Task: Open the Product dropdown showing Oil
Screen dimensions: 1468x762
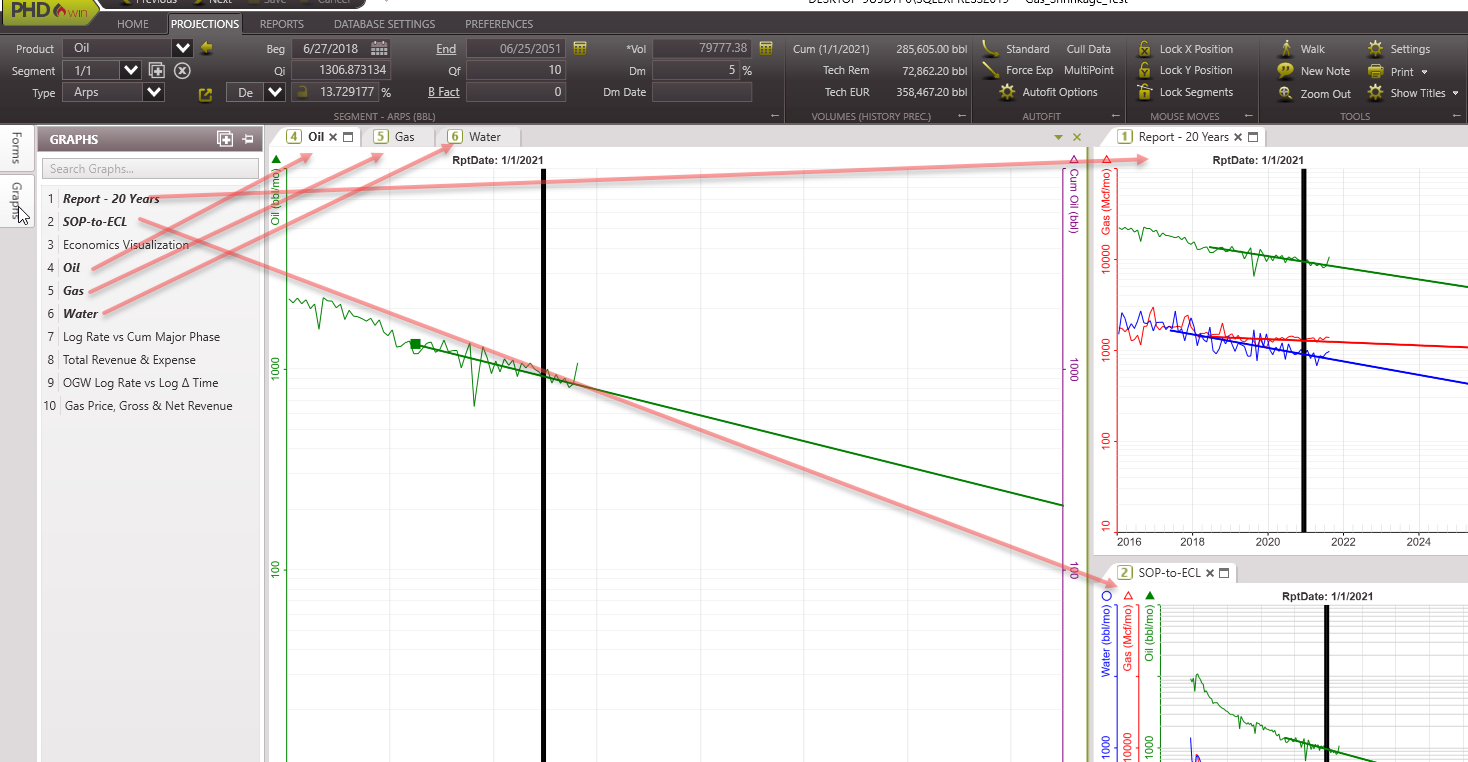Action: coord(181,47)
